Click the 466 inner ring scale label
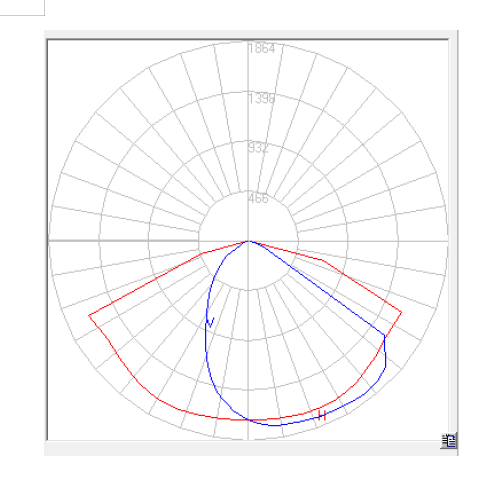Viewport: 497px width, 494px height. point(258,198)
